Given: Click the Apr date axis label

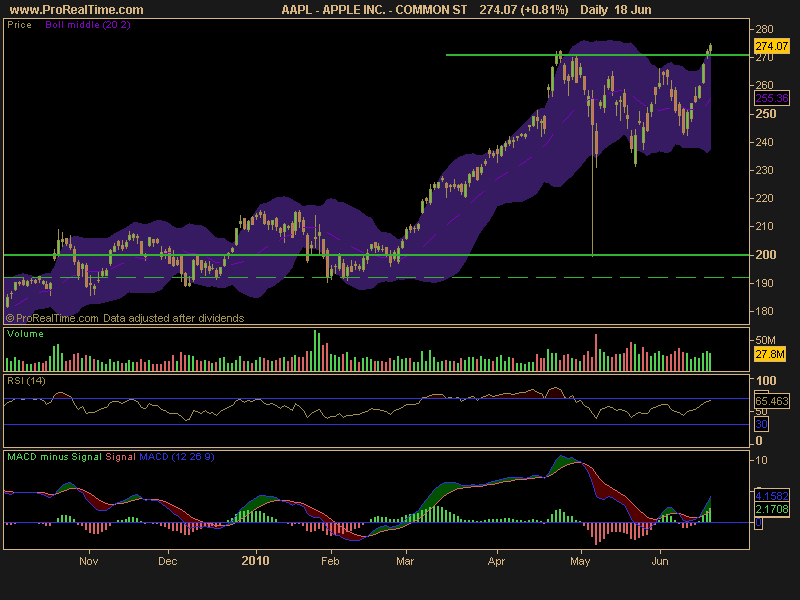Looking at the screenshot, I should coord(496,561).
